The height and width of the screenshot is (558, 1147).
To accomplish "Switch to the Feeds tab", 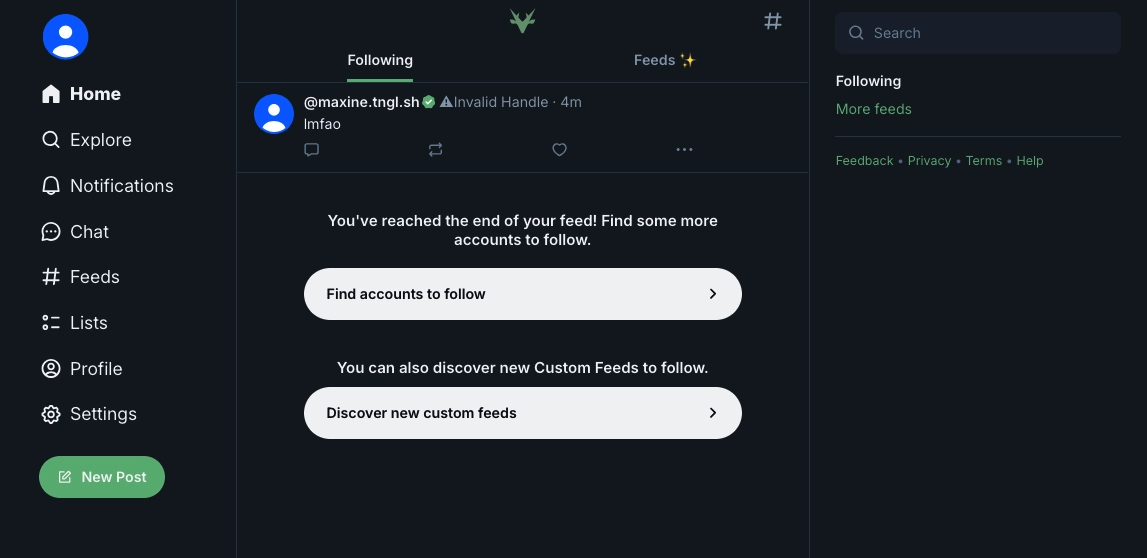I will [664, 60].
